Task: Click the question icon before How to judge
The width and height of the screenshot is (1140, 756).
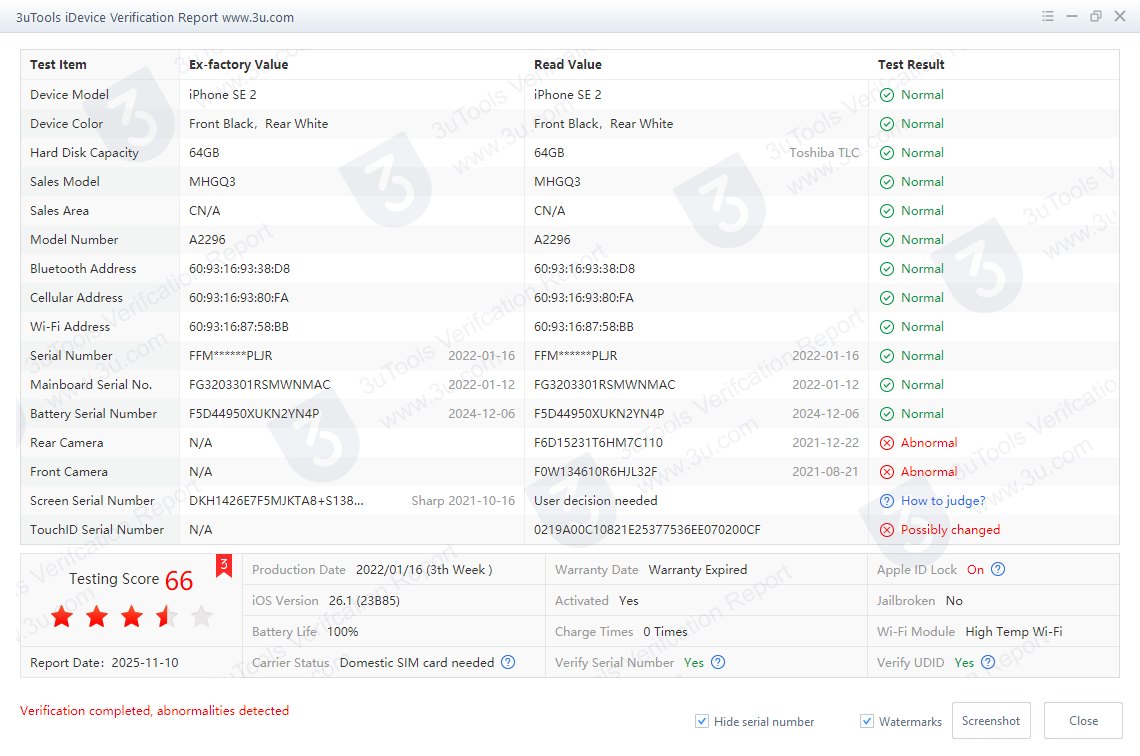Action: 887,501
